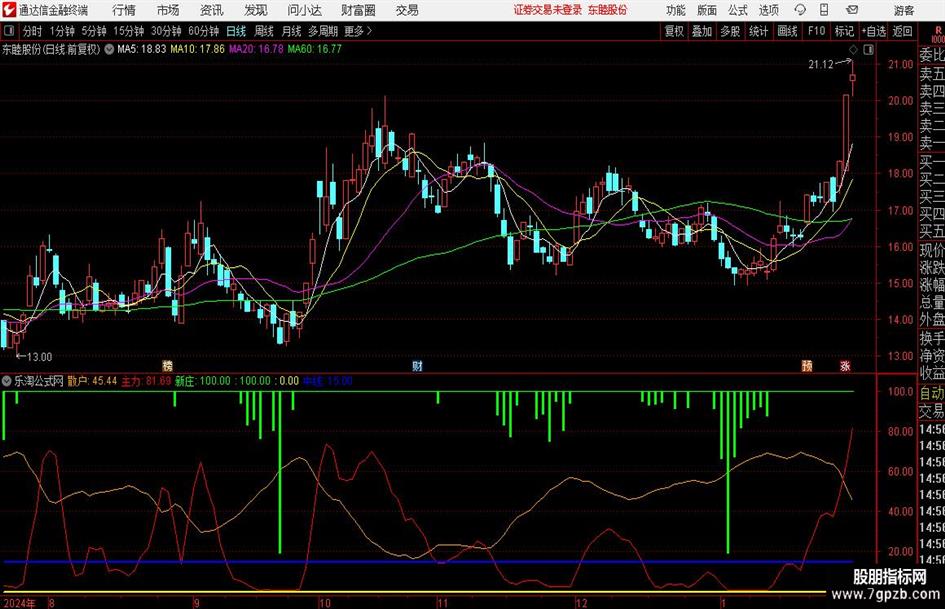Open the mail envelope icon
The width and height of the screenshot is (945, 609).
click(852, 10)
